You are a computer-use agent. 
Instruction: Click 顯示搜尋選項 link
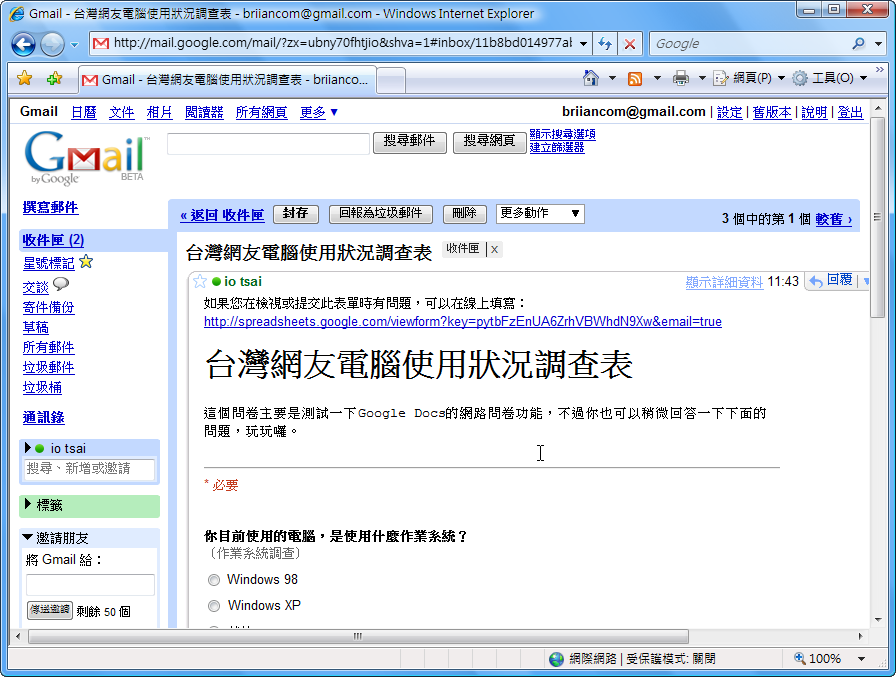(562, 134)
